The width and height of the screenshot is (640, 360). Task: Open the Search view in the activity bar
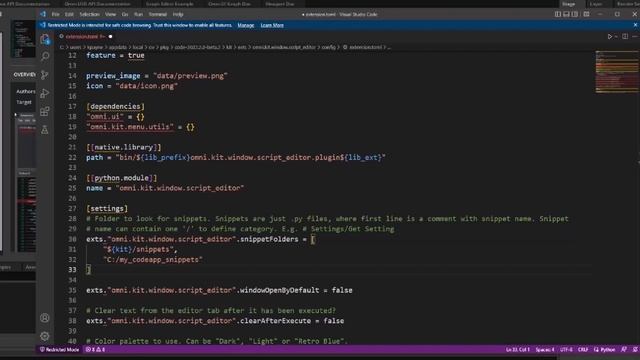45,56
